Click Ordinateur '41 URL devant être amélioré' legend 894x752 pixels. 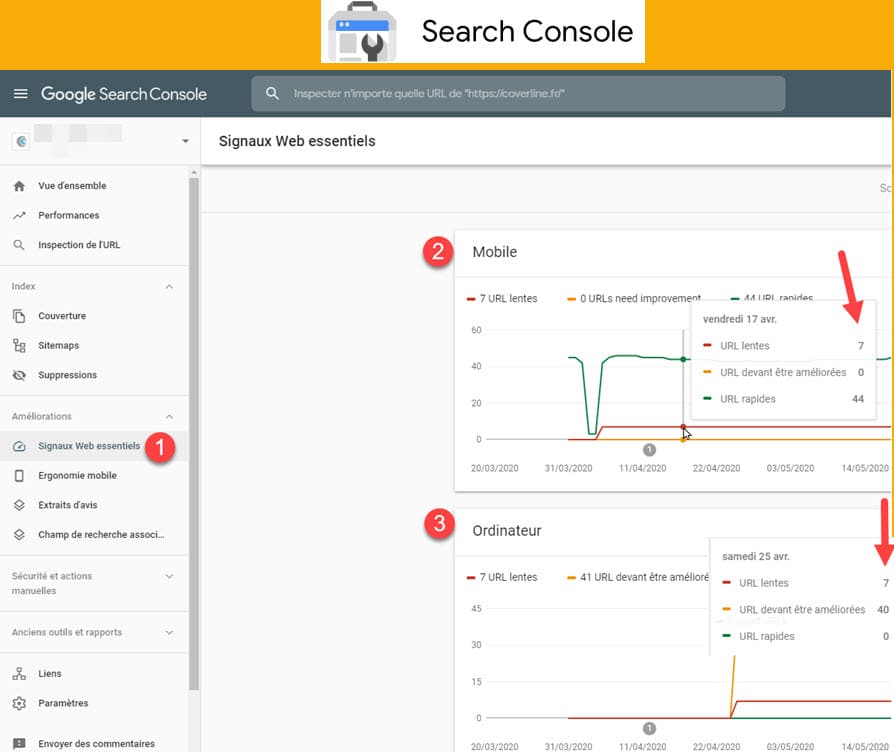[638, 577]
